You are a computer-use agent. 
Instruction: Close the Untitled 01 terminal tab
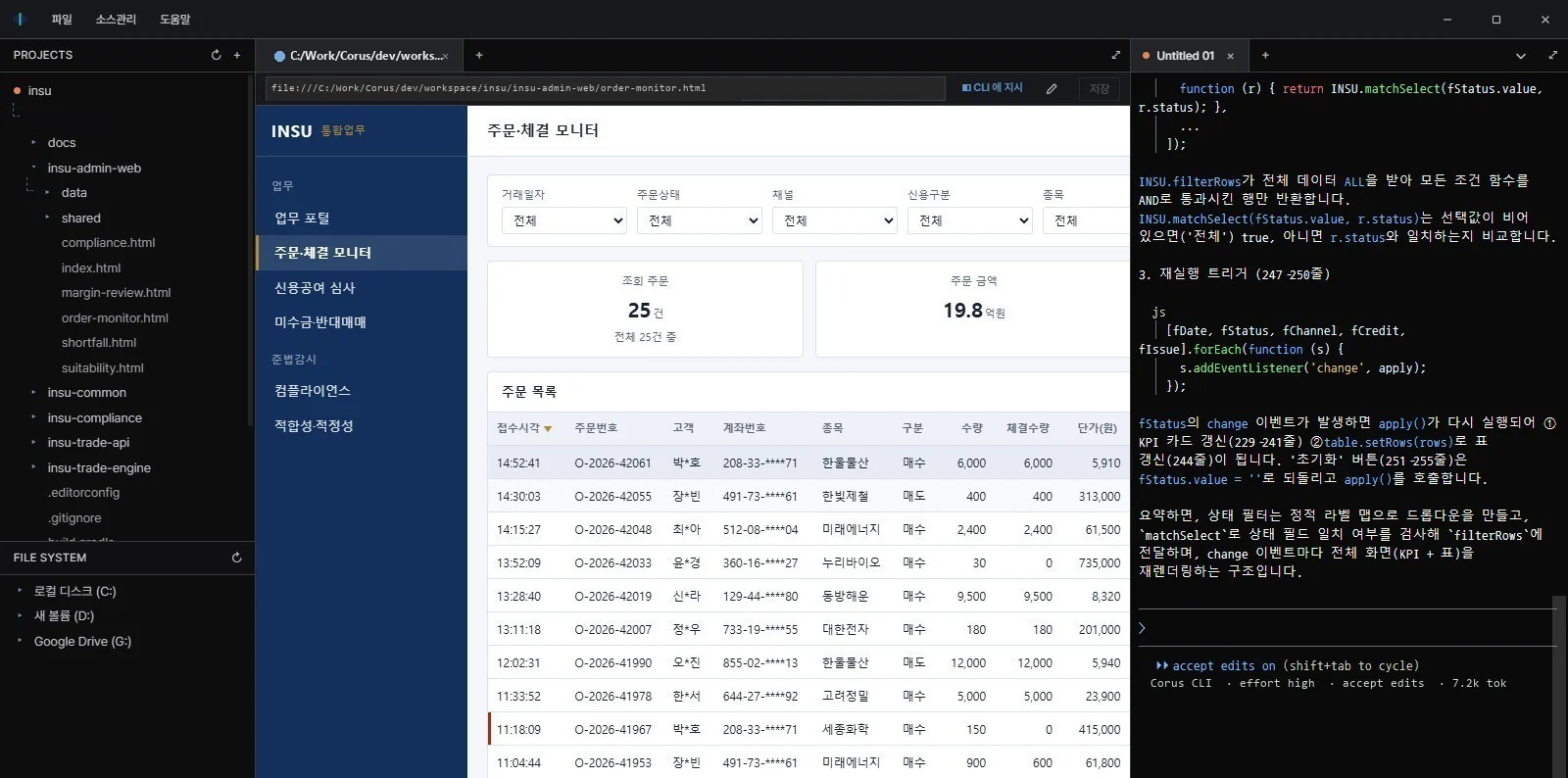pyautogui.click(x=1231, y=56)
